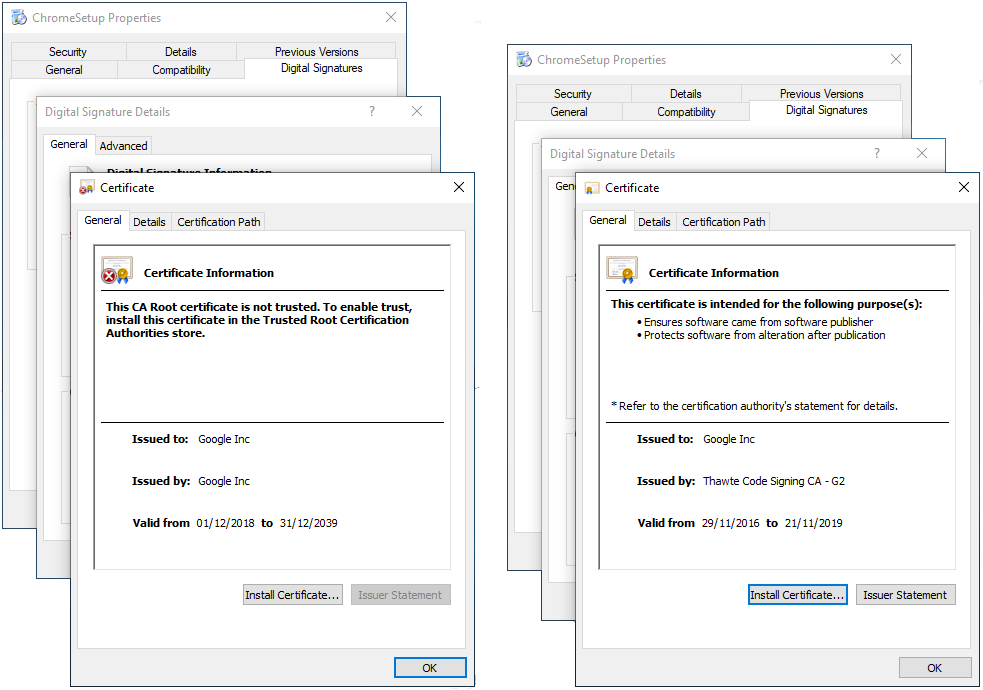Click the untrusted certificate icon in left Certificate Information
The width and height of the screenshot is (983, 690).
pyautogui.click(x=117, y=270)
